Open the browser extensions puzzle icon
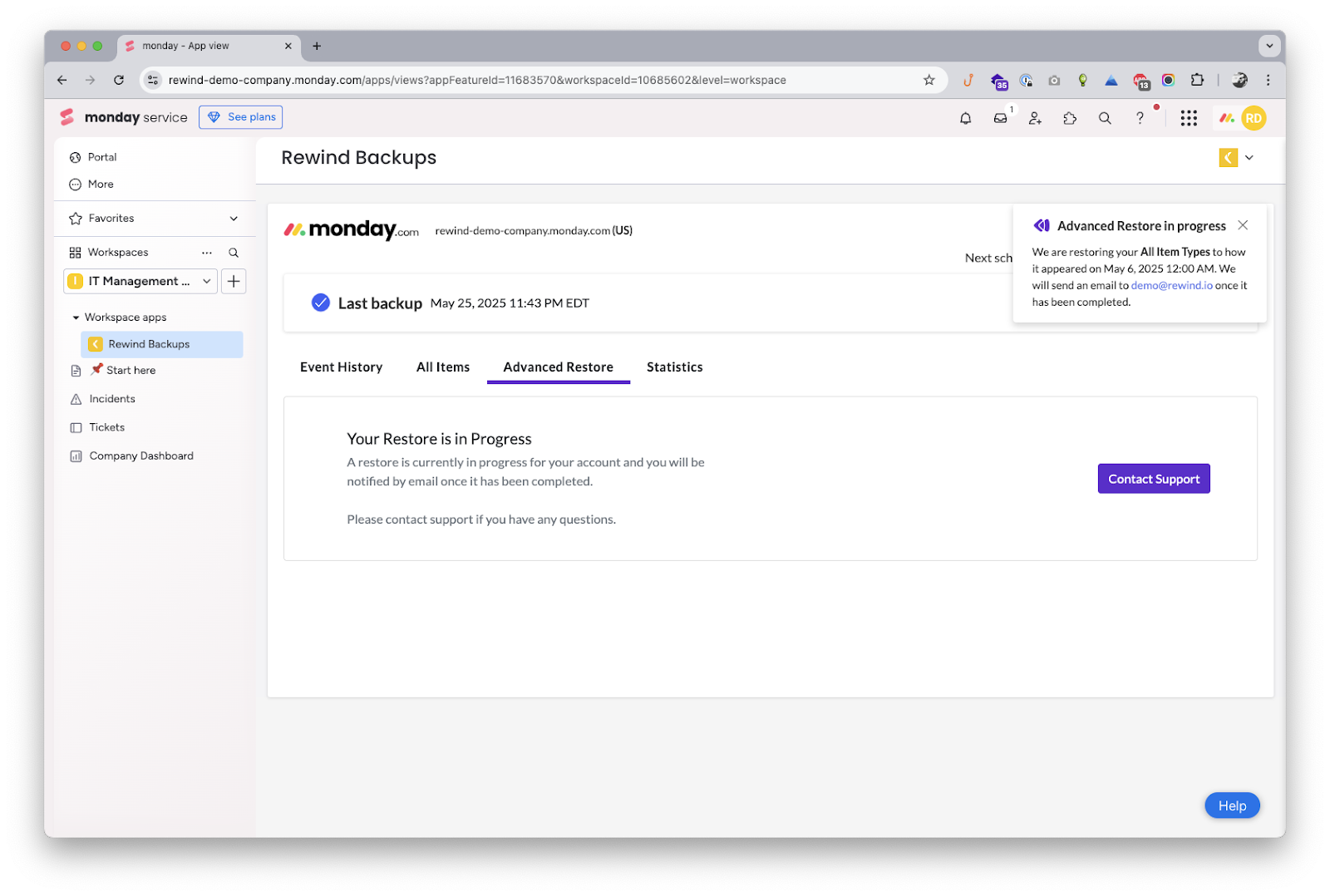1330x896 pixels. point(1197,80)
